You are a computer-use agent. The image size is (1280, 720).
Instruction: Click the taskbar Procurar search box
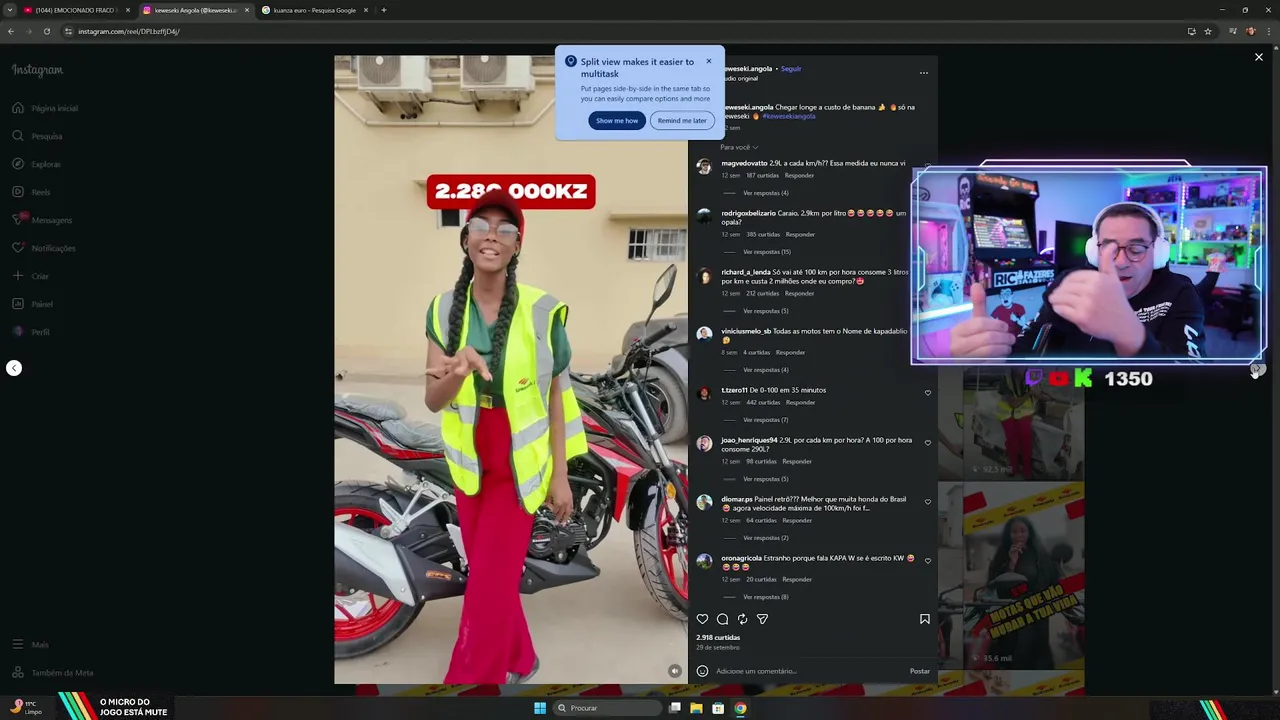click(608, 708)
